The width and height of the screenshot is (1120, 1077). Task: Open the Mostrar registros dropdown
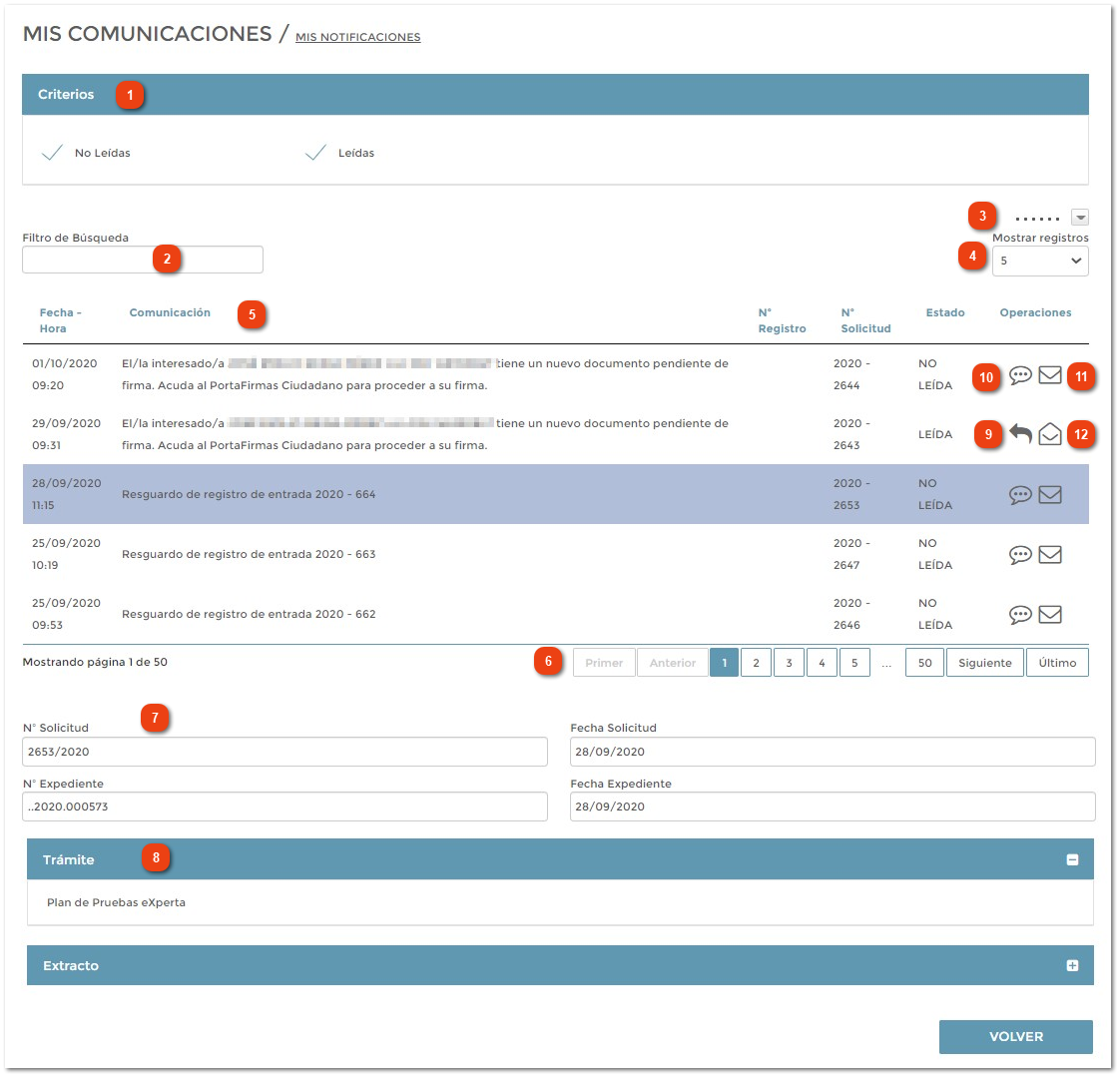(1040, 261)
